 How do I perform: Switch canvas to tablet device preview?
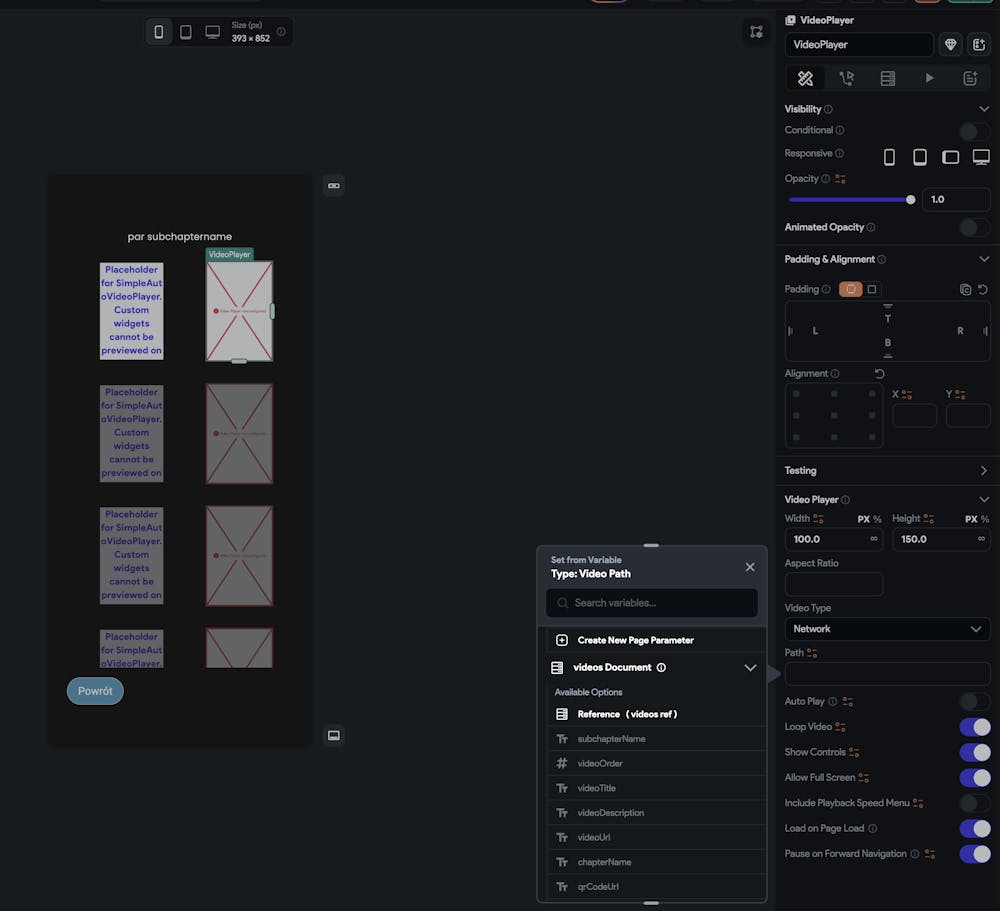[185, 32]
